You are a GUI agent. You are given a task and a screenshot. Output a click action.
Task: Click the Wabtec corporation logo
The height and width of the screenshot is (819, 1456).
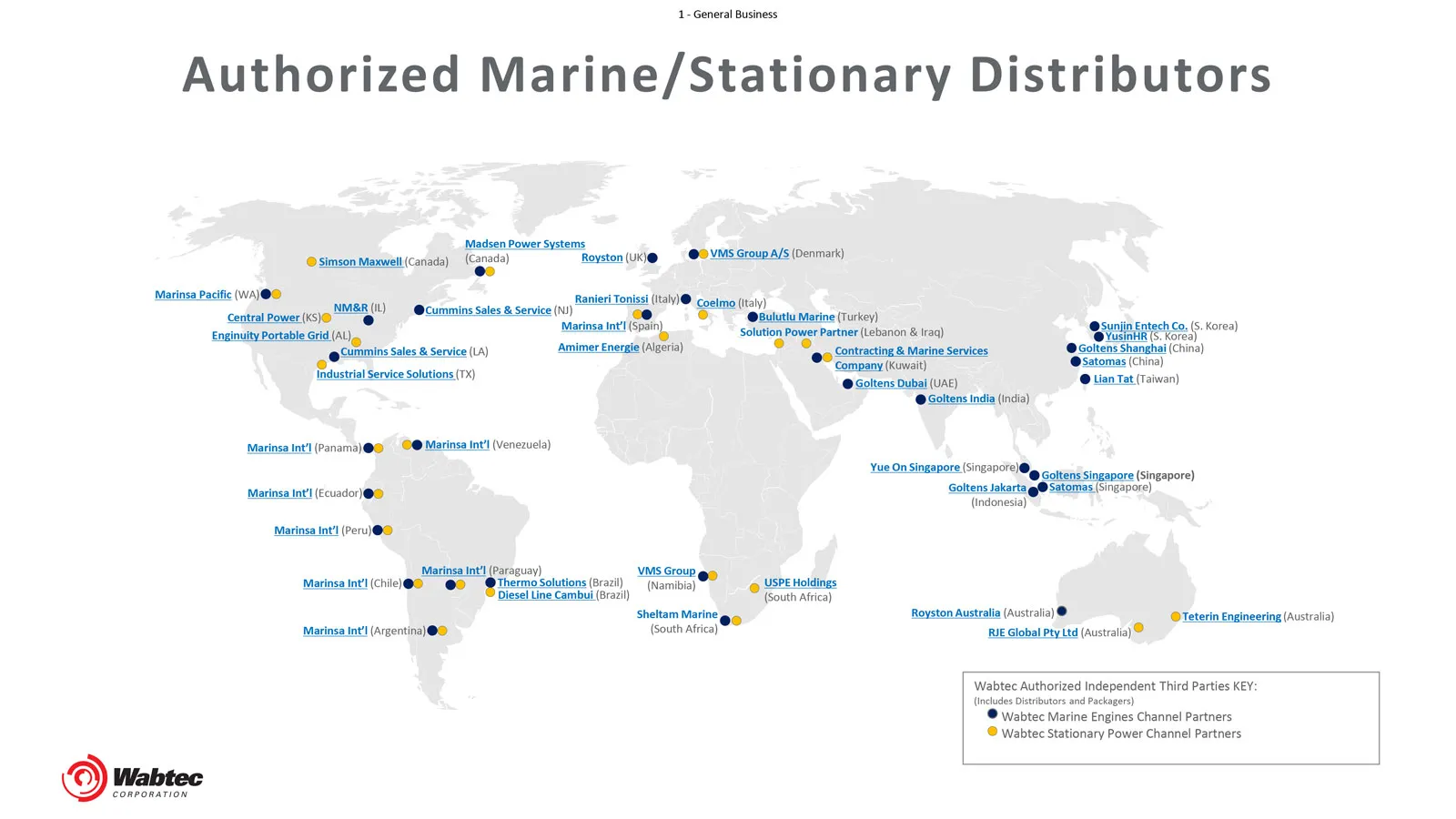132,777
